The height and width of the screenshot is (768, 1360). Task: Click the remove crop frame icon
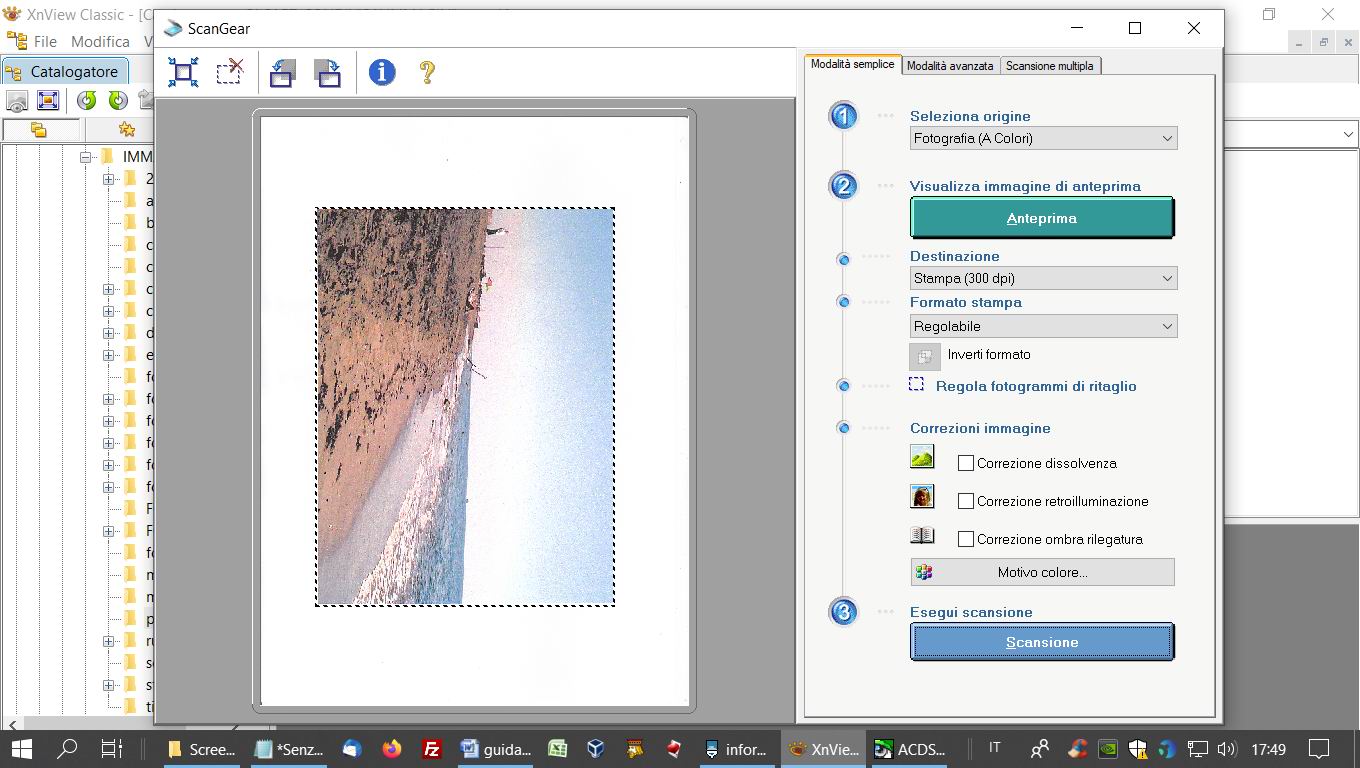coord(230,72)
